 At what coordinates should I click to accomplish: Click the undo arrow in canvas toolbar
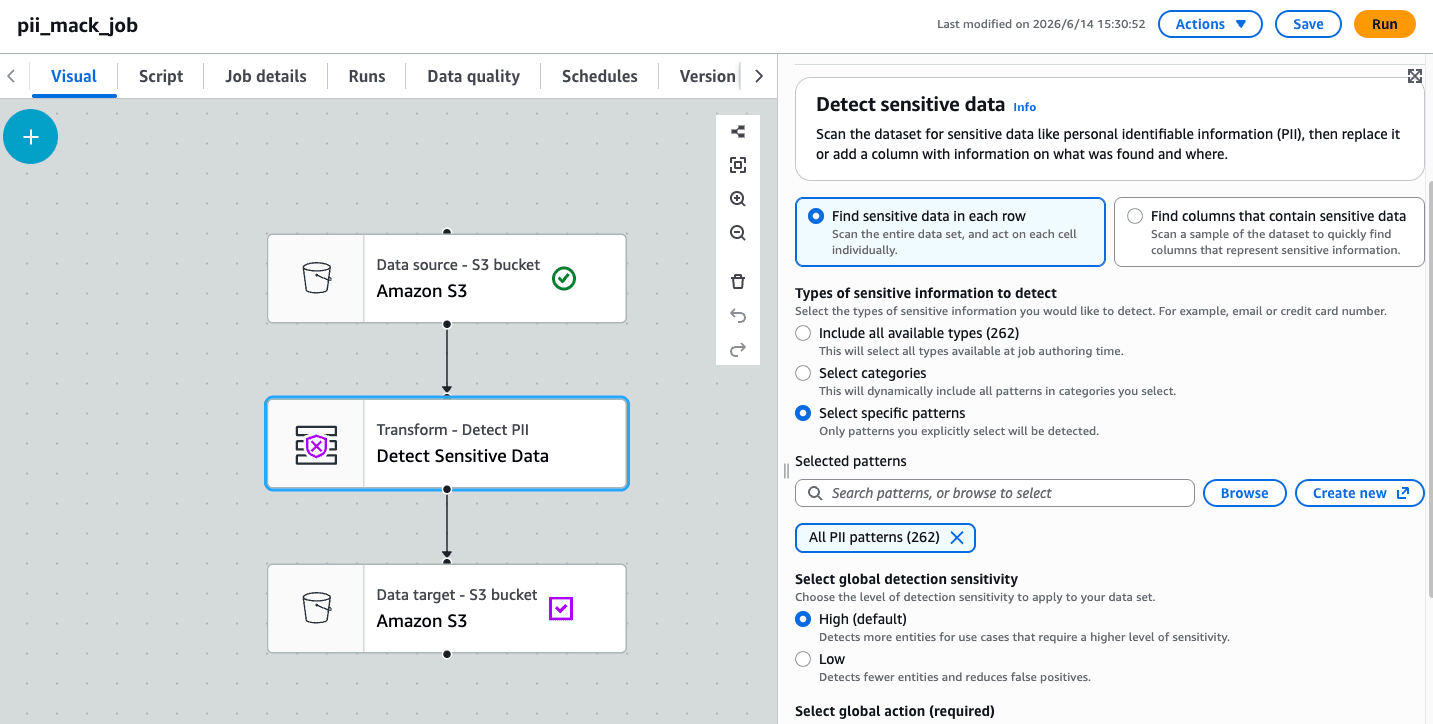(738, 316)
